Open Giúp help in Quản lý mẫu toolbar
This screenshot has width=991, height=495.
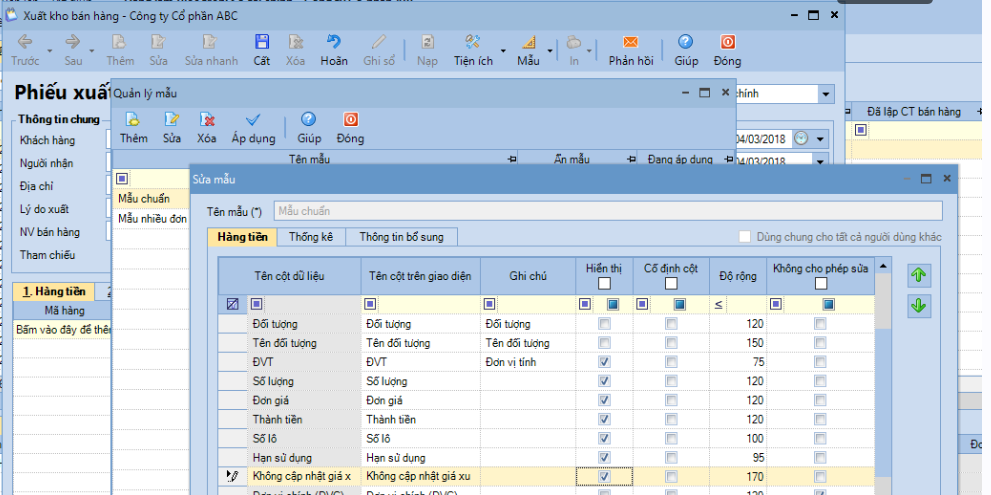[x=308, y=119]
